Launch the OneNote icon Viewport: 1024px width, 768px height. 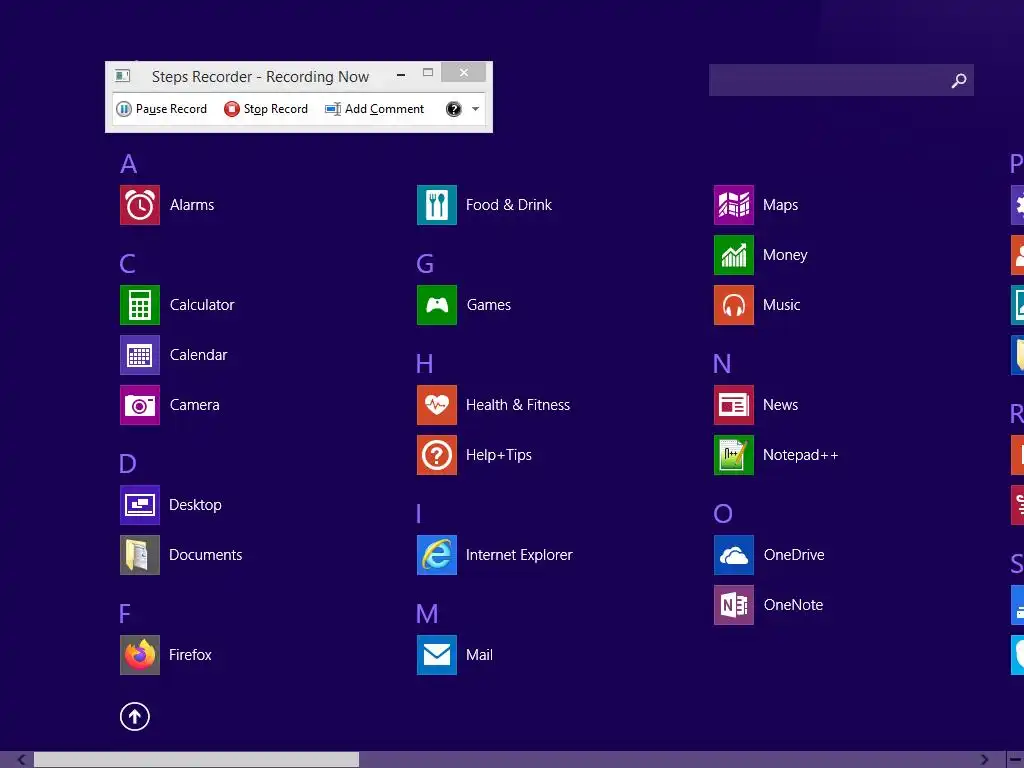point(734,605)
